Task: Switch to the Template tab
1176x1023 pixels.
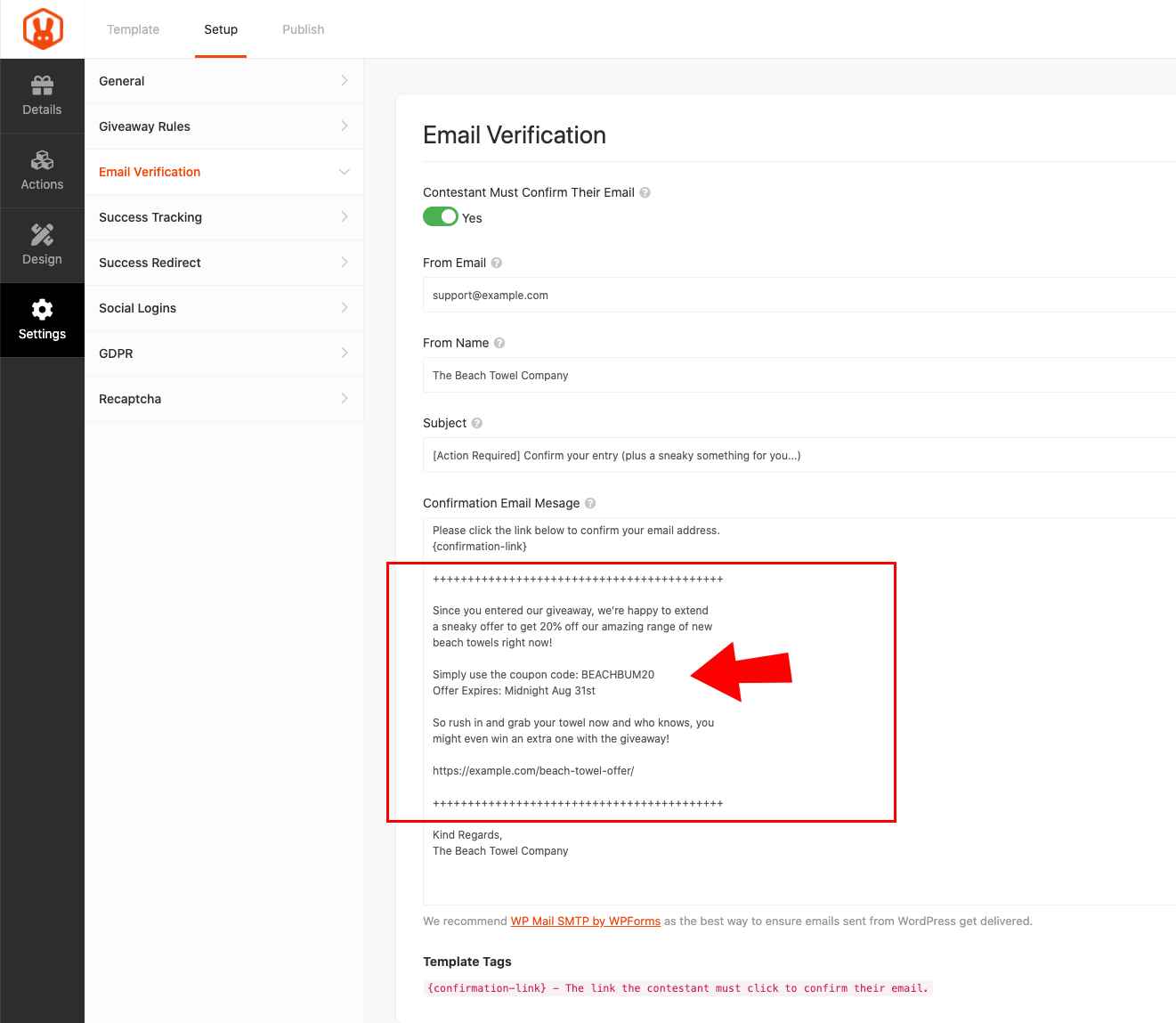Action: 133,29
